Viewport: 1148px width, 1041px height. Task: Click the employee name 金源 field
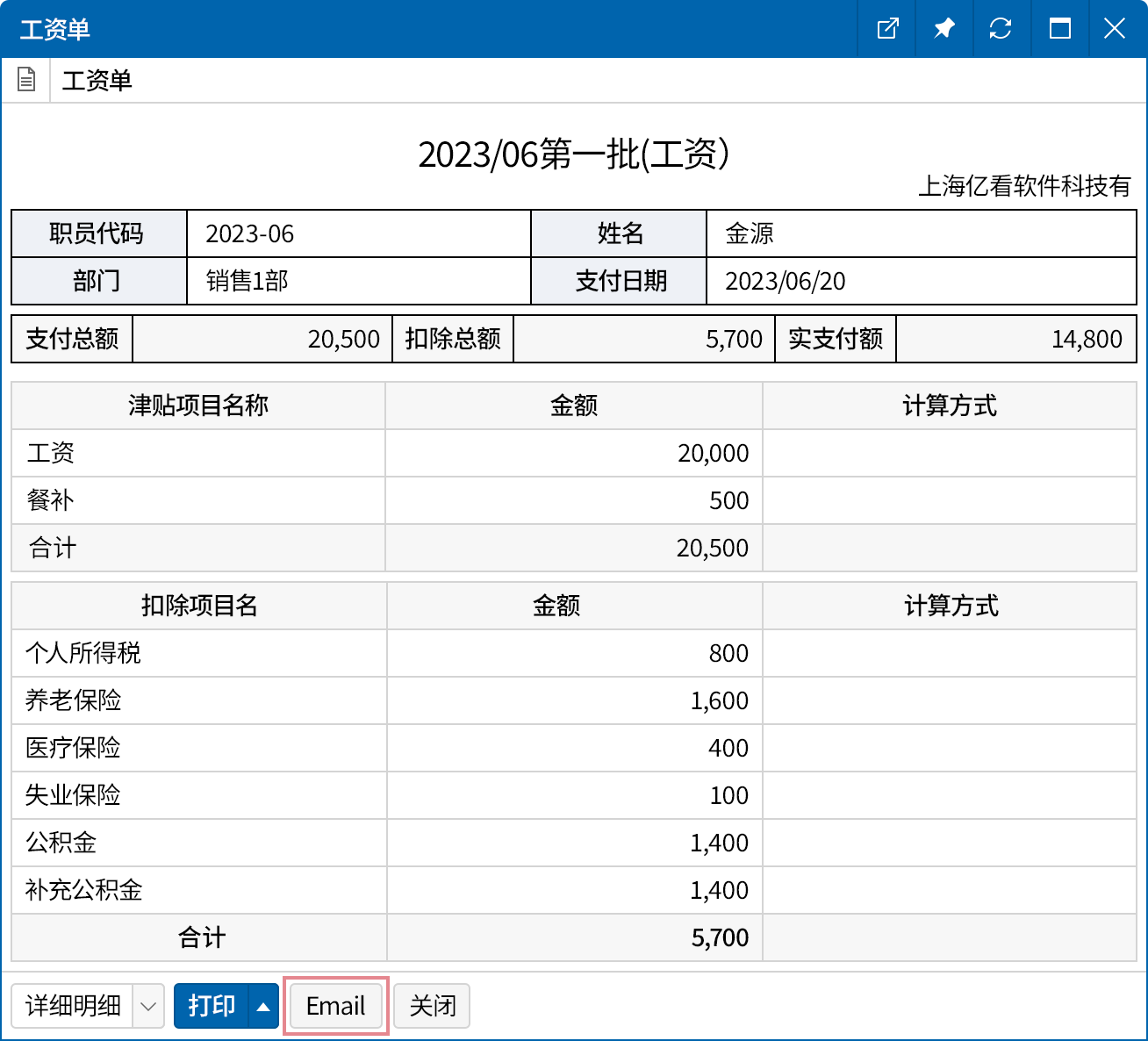(x=920, y=233)
